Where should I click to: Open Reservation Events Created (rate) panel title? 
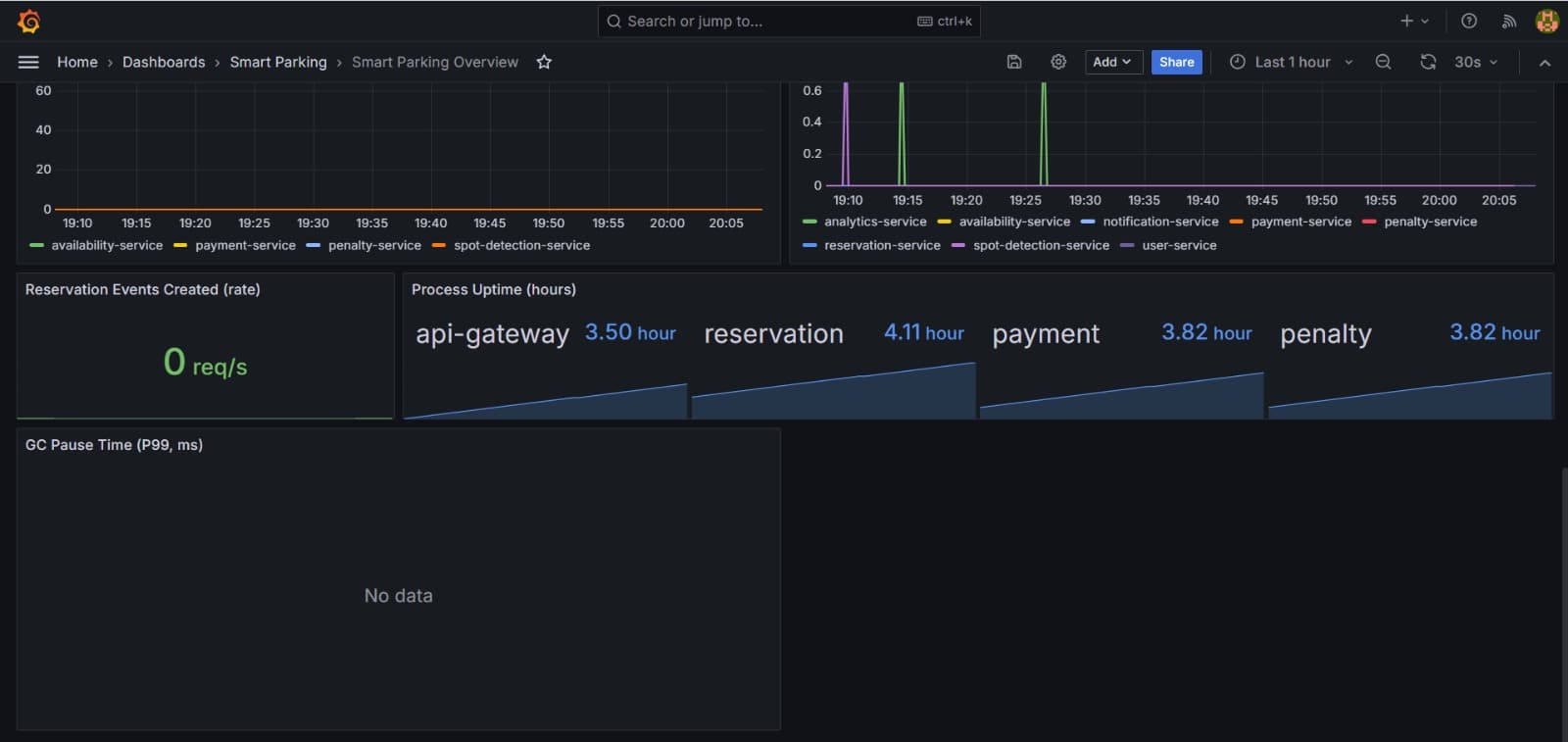[x=142, y=289]
